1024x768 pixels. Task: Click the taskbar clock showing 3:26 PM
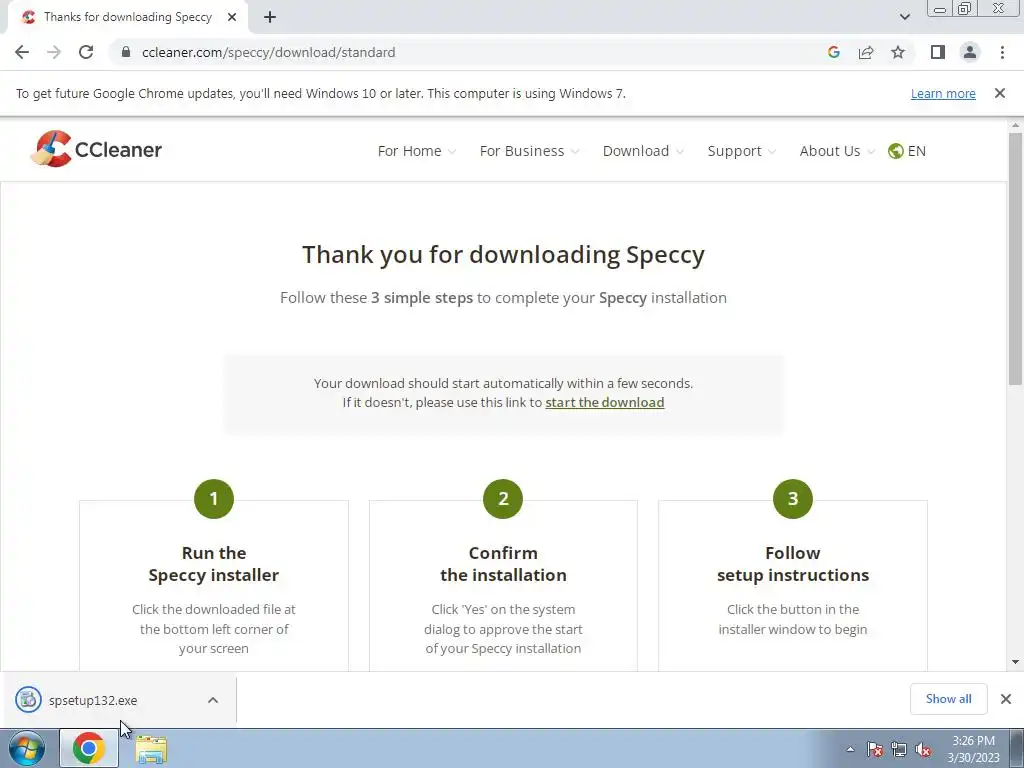(x=973, y=749)
